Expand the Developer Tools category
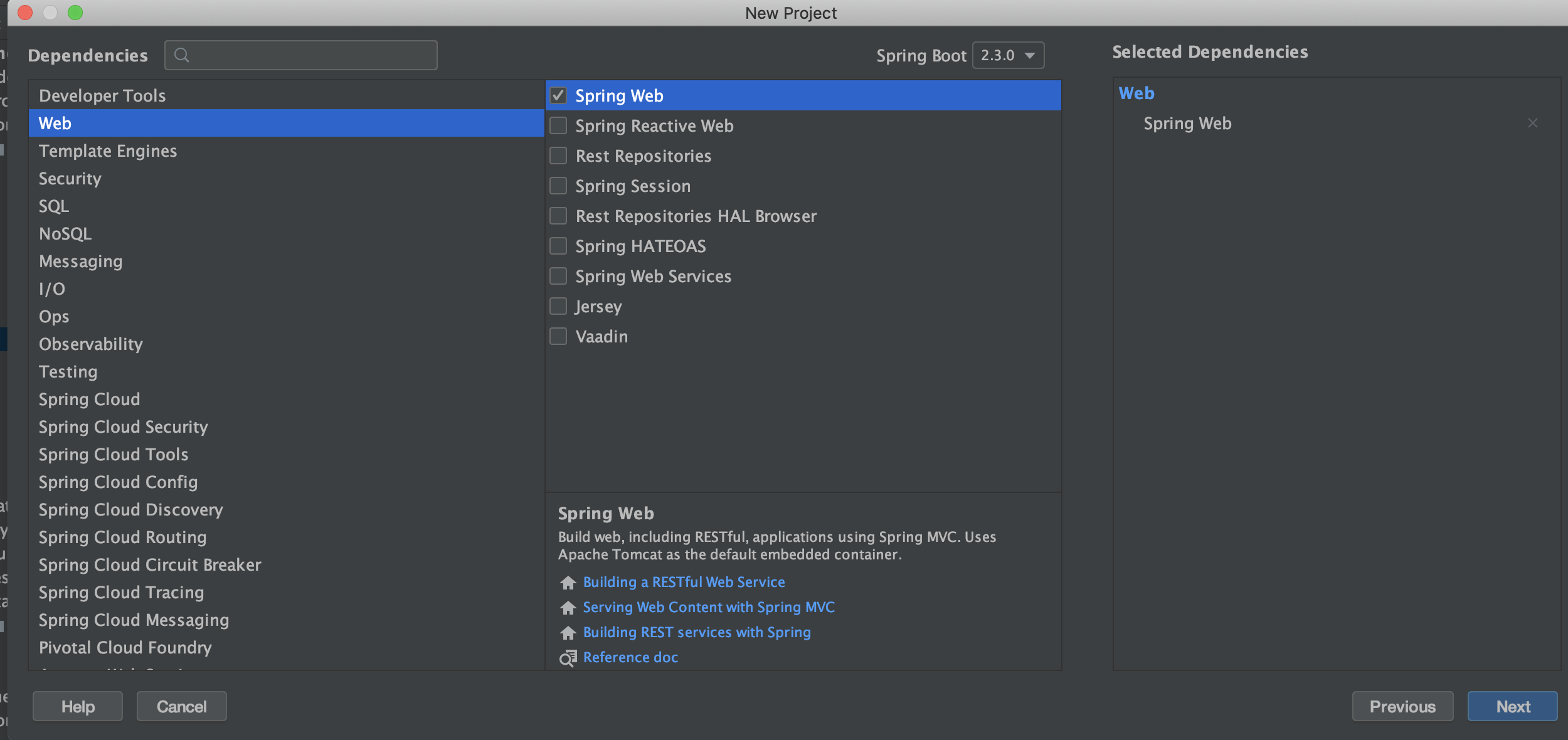The height and width of the screenshot is (740, 1568). pyautogui.click(x=102, y=95)
